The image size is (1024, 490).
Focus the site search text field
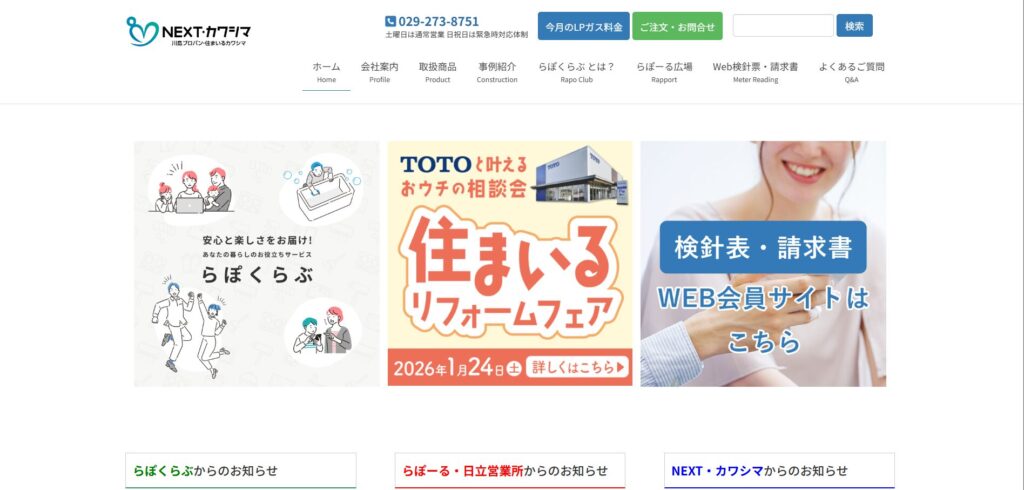click(783, 25)
